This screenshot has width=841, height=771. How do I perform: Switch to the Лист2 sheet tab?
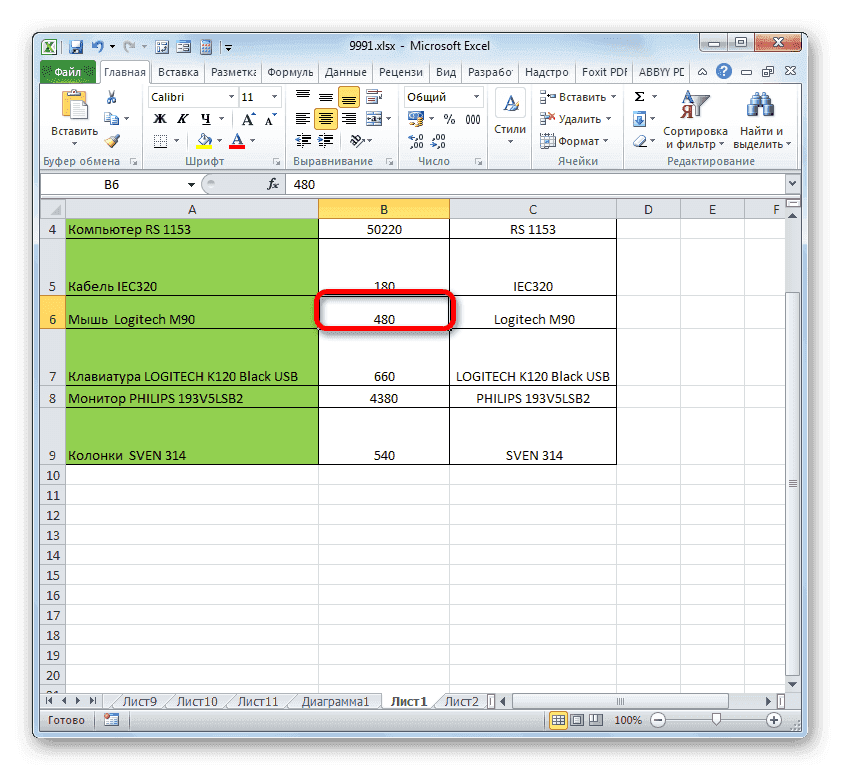[460, 701]
